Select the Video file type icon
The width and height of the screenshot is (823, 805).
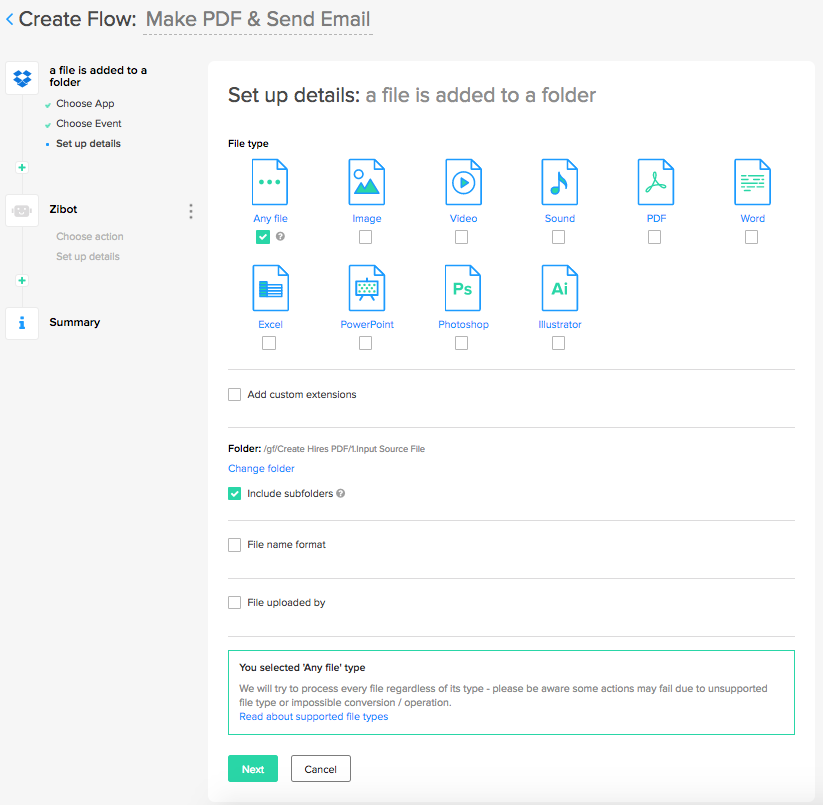463,182
